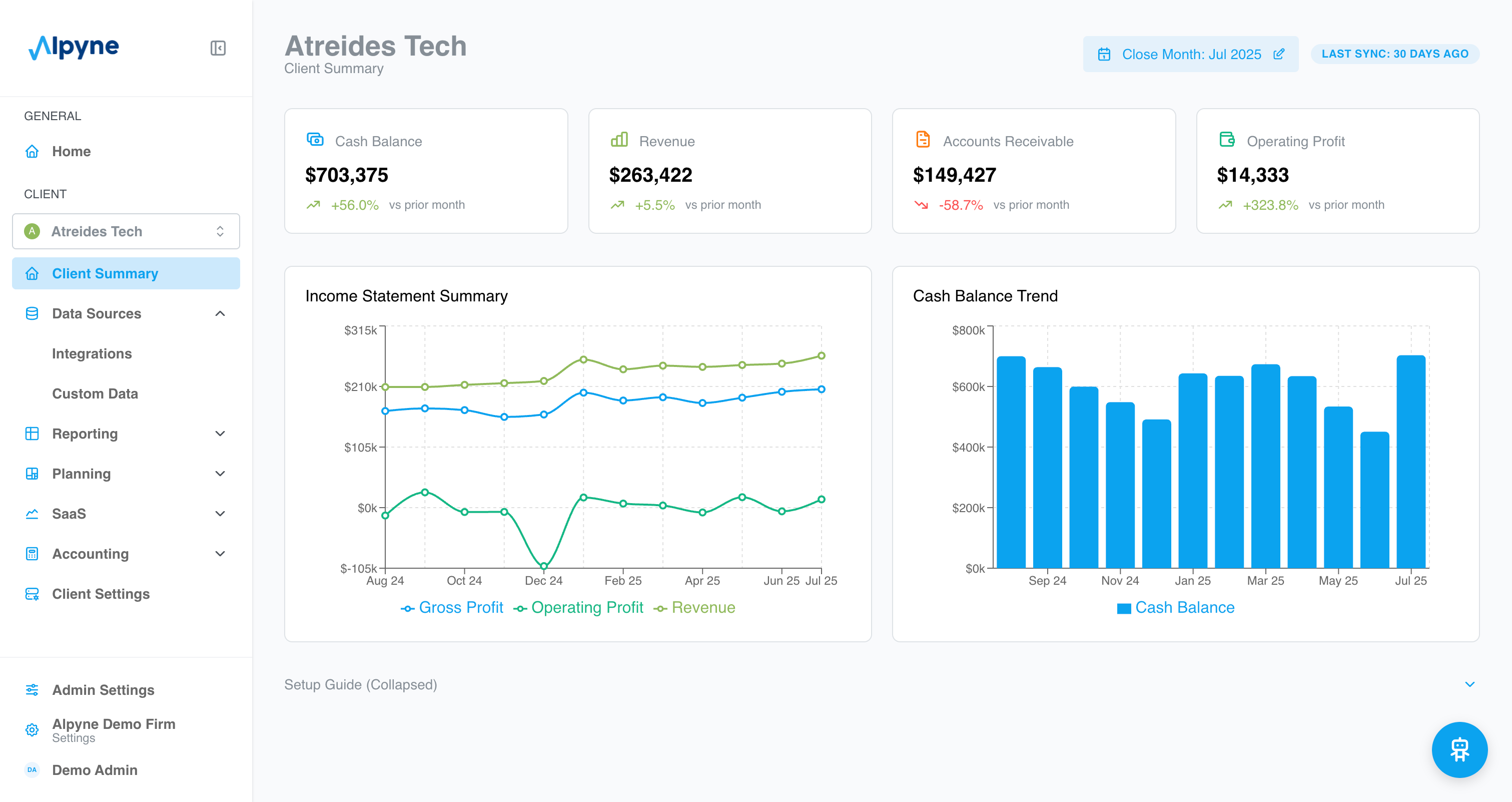Click the edit pencil beside Close Month
Screen dimensions: 1512x802
point(1279,54)
